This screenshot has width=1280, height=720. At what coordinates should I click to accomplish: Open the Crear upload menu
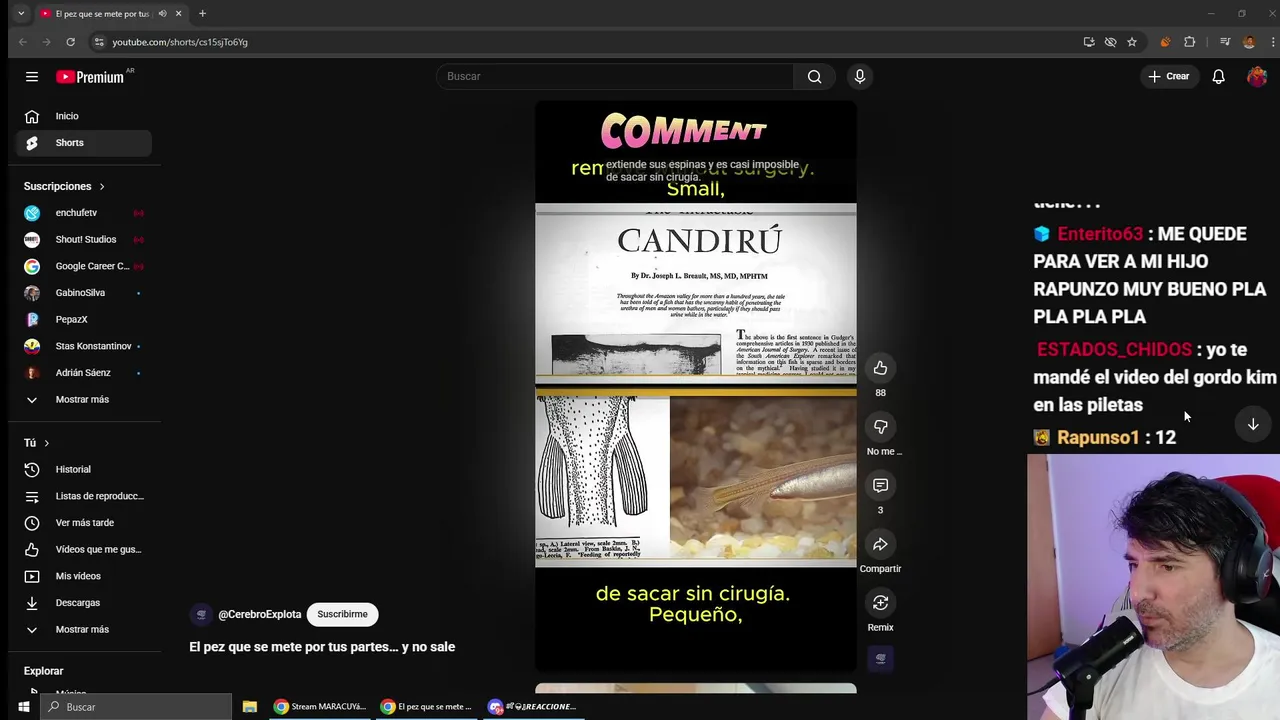[x=1169, y=77]
